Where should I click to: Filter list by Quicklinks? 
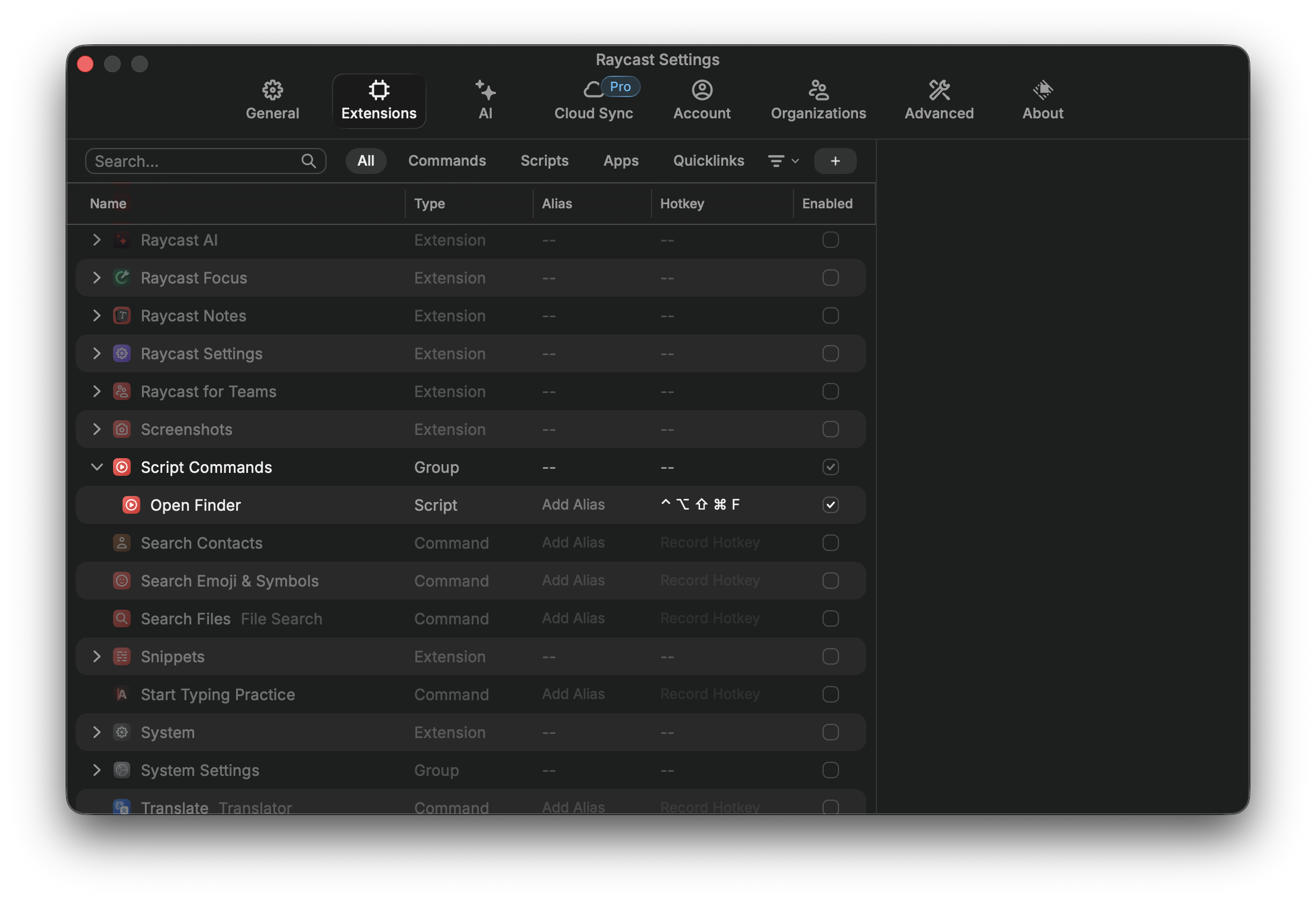tap(708, 161)
